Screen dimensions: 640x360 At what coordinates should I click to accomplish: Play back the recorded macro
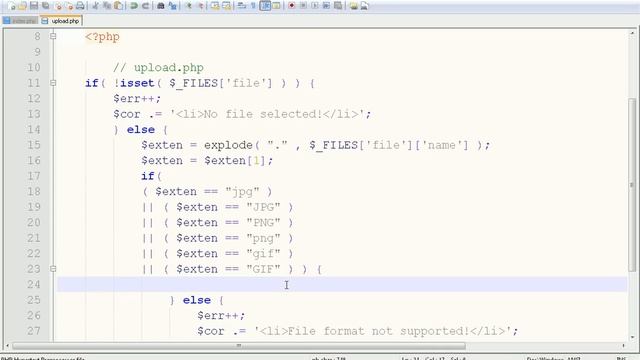click(x=315, y=6)
